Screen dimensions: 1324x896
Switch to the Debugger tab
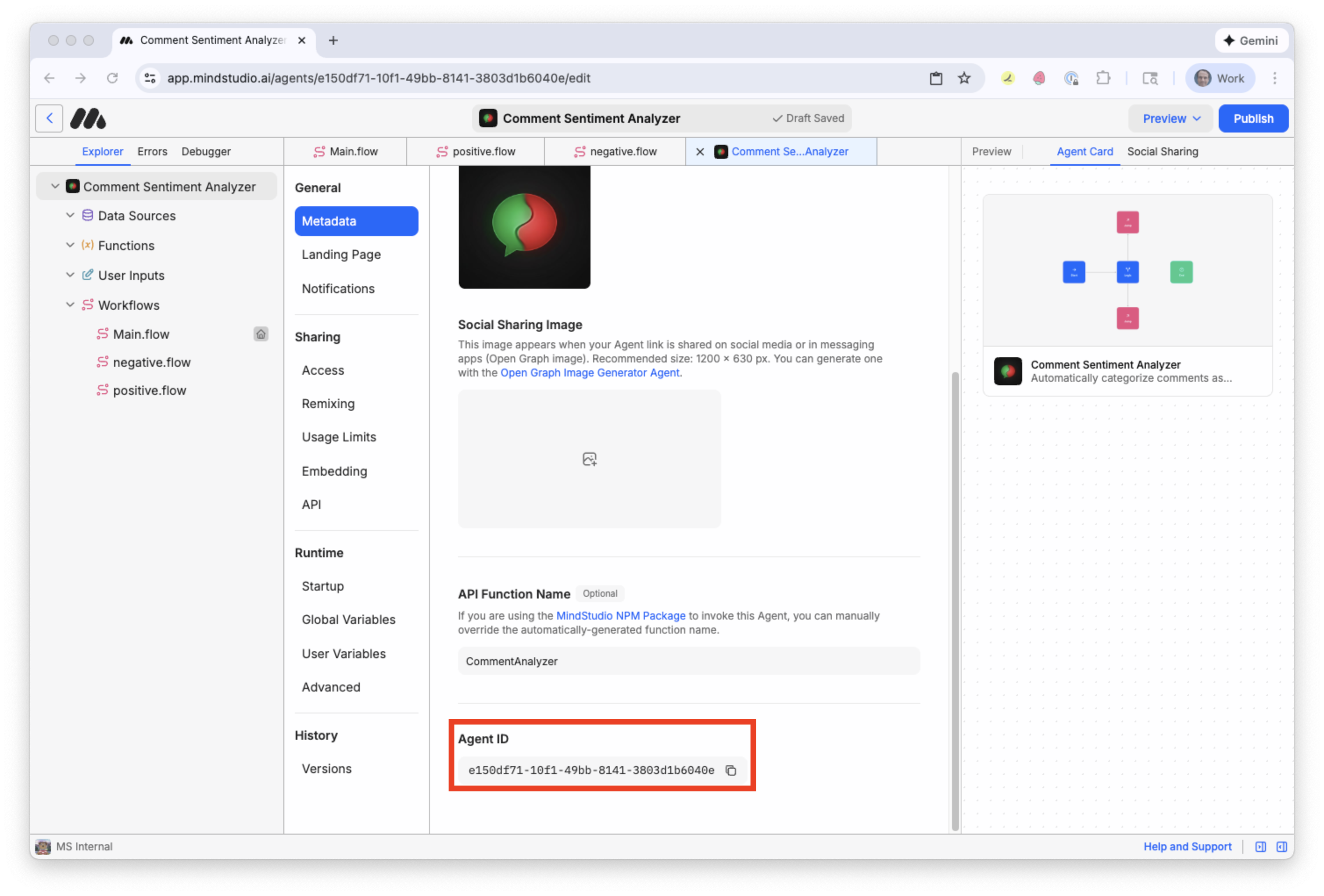[206, 151]
